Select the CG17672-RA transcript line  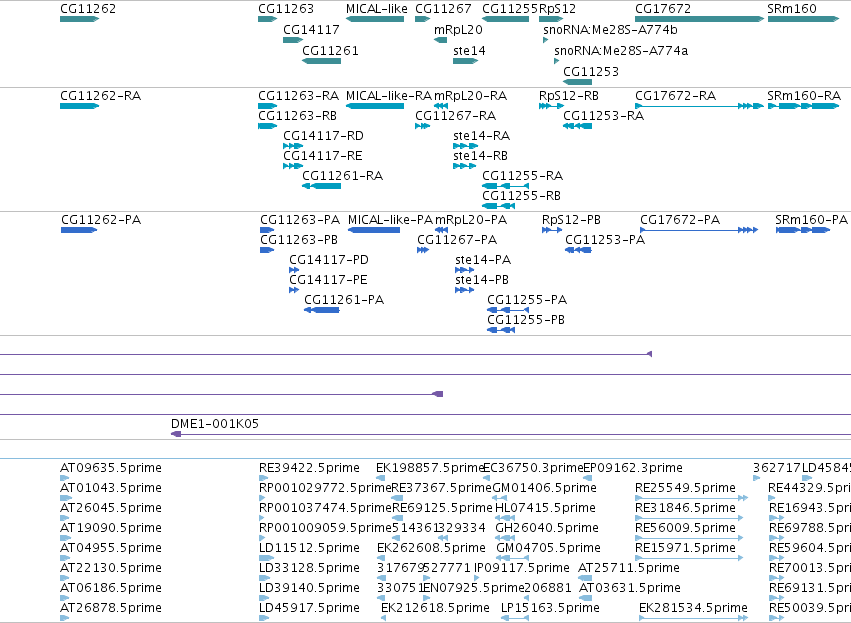pos(700,106)
